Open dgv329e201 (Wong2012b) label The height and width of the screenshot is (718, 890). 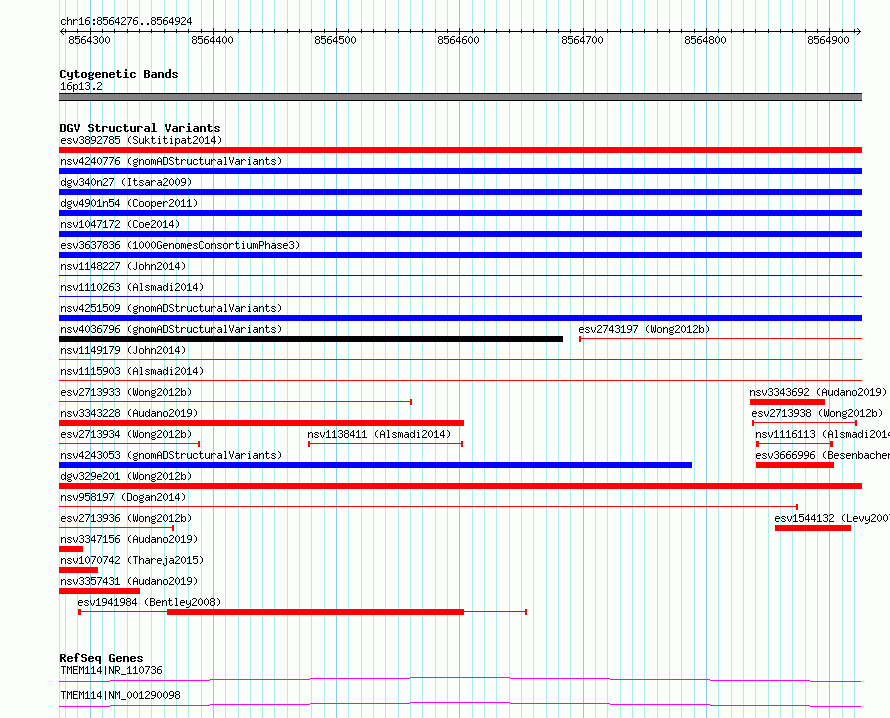click(x=126, y=476)
